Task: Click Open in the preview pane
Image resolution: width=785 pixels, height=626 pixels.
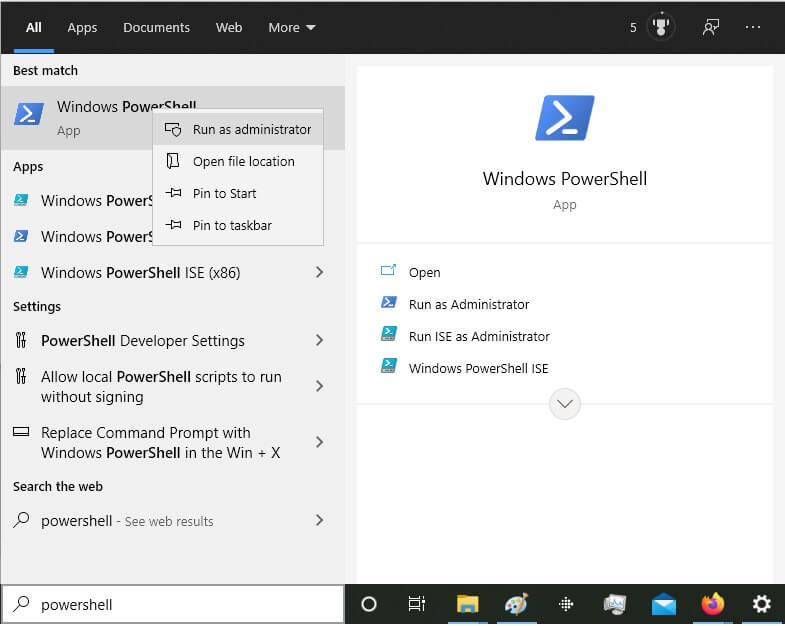Action: (x=424, y=272)
